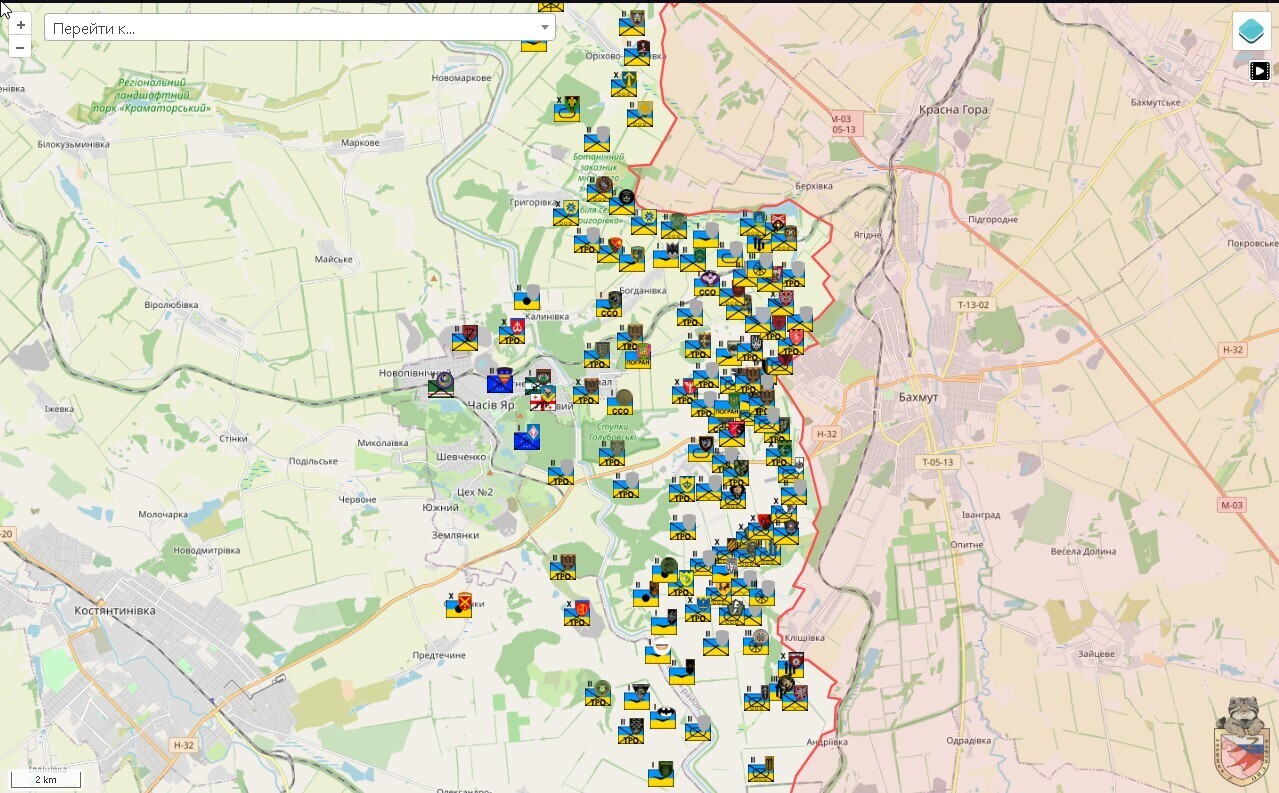Image resolution: width=1279 pixels, height=793 pixels.
Task: Click the film strip animation button
Action: (x=1260, y=70)
